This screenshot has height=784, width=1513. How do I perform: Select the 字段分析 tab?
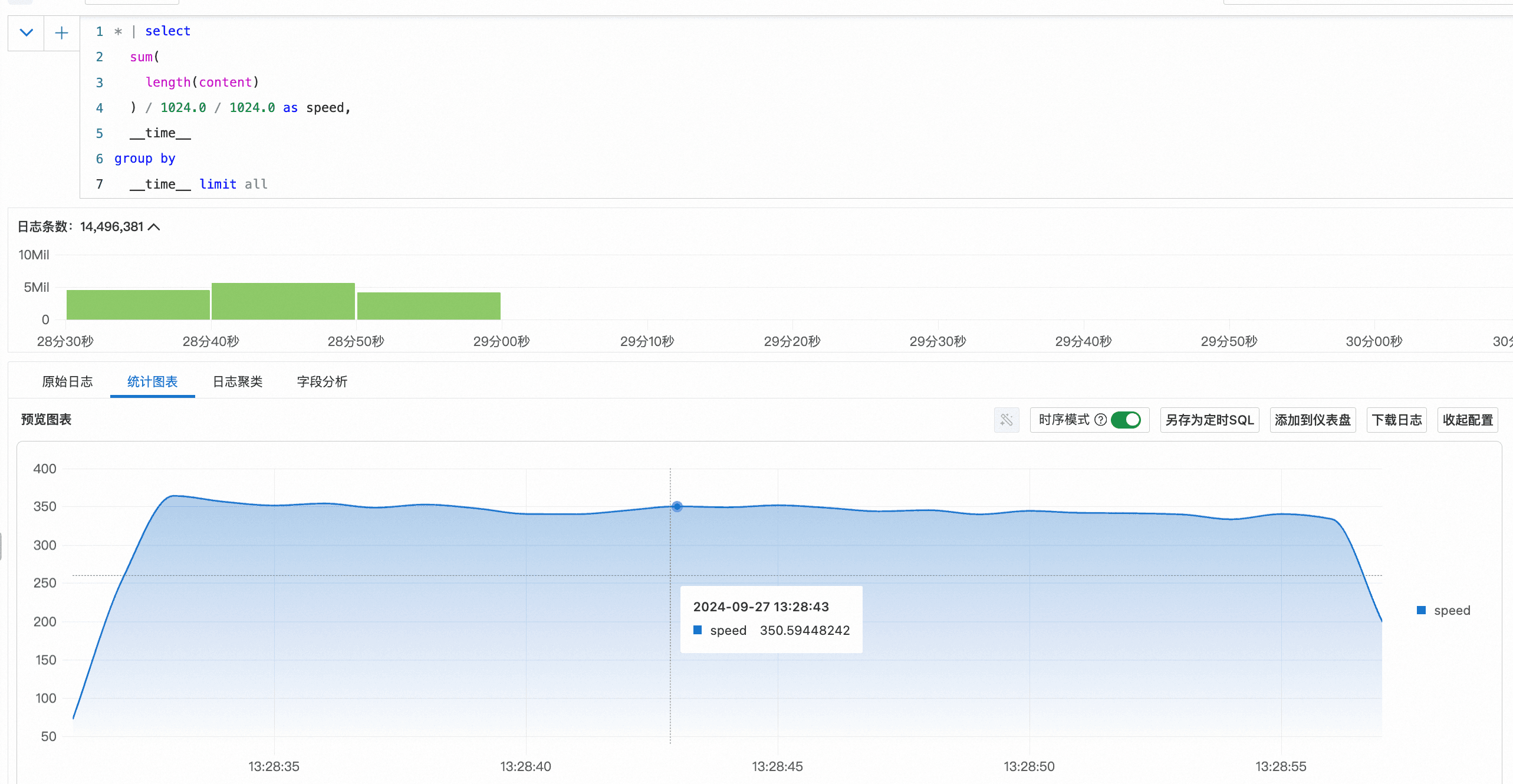322,381
